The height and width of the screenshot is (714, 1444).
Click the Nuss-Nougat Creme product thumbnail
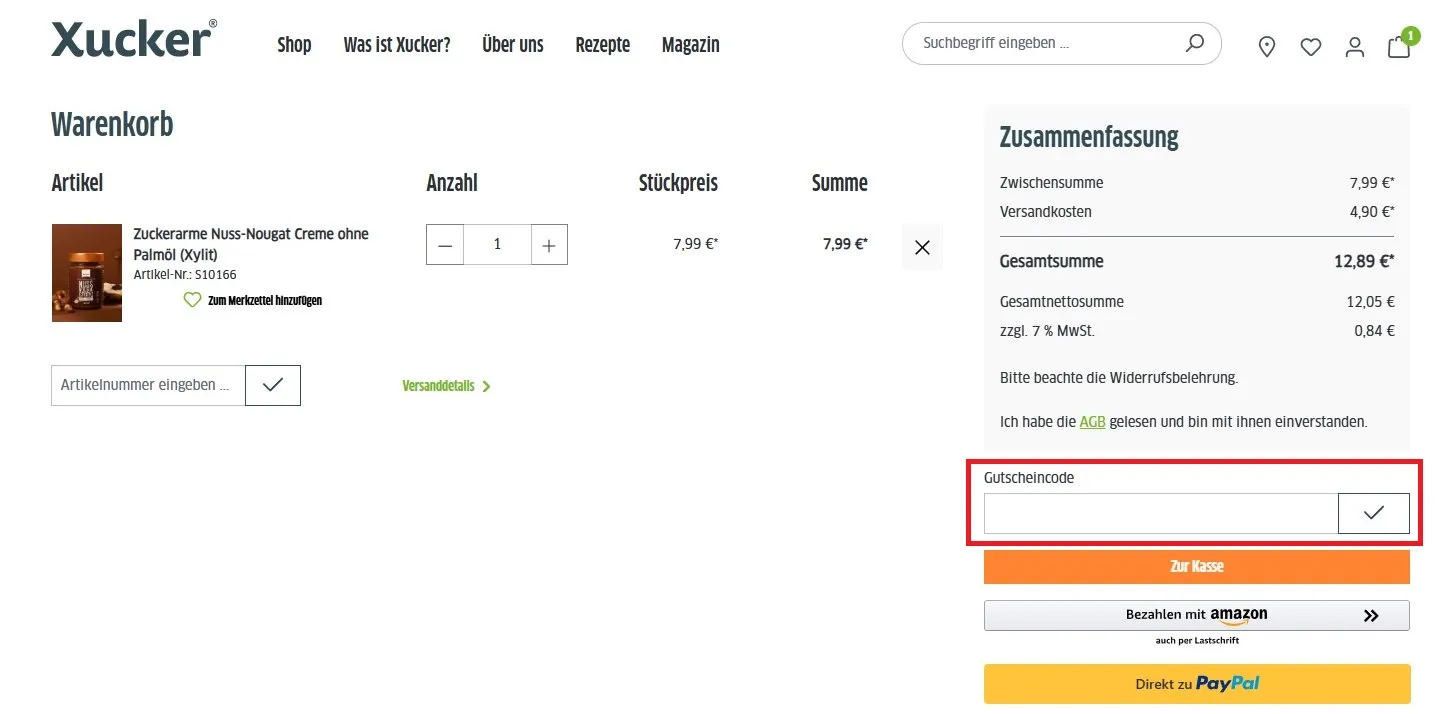[87, 272]
